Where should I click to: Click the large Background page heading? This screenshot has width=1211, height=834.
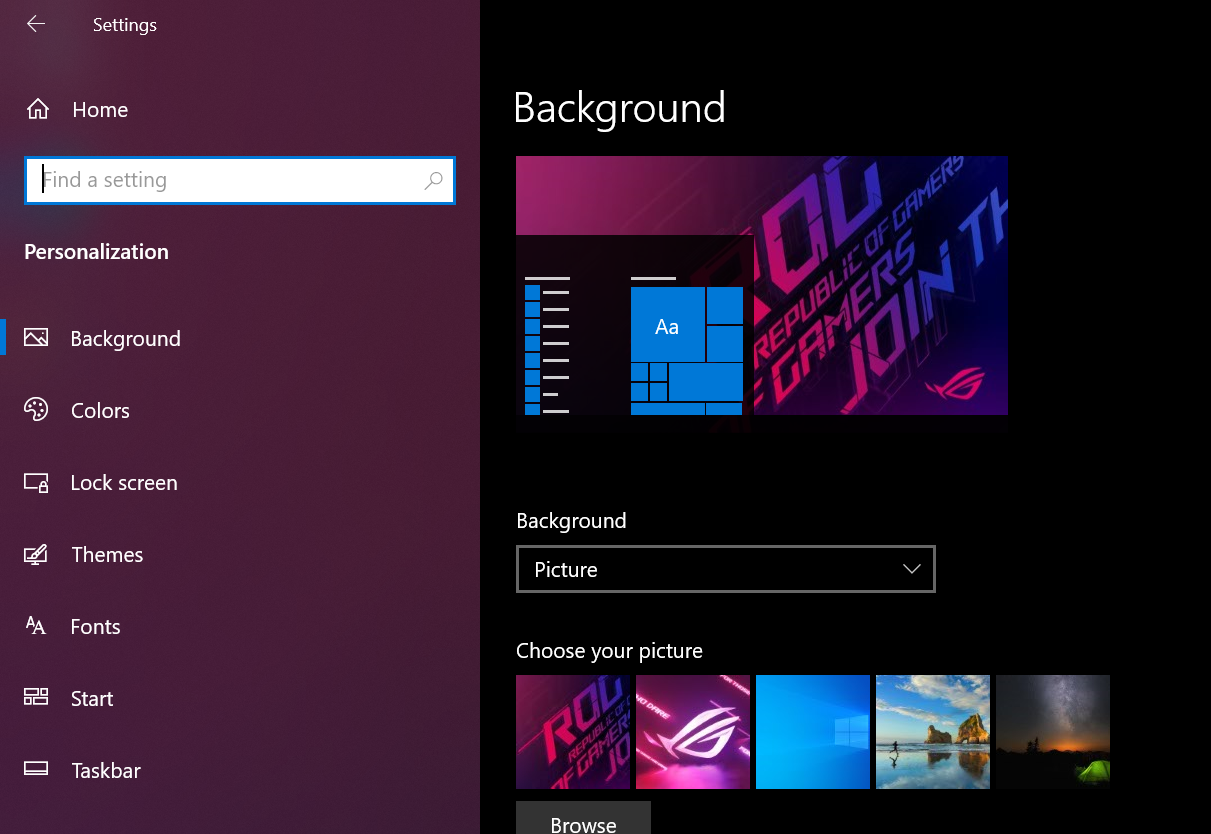[619, 108]
